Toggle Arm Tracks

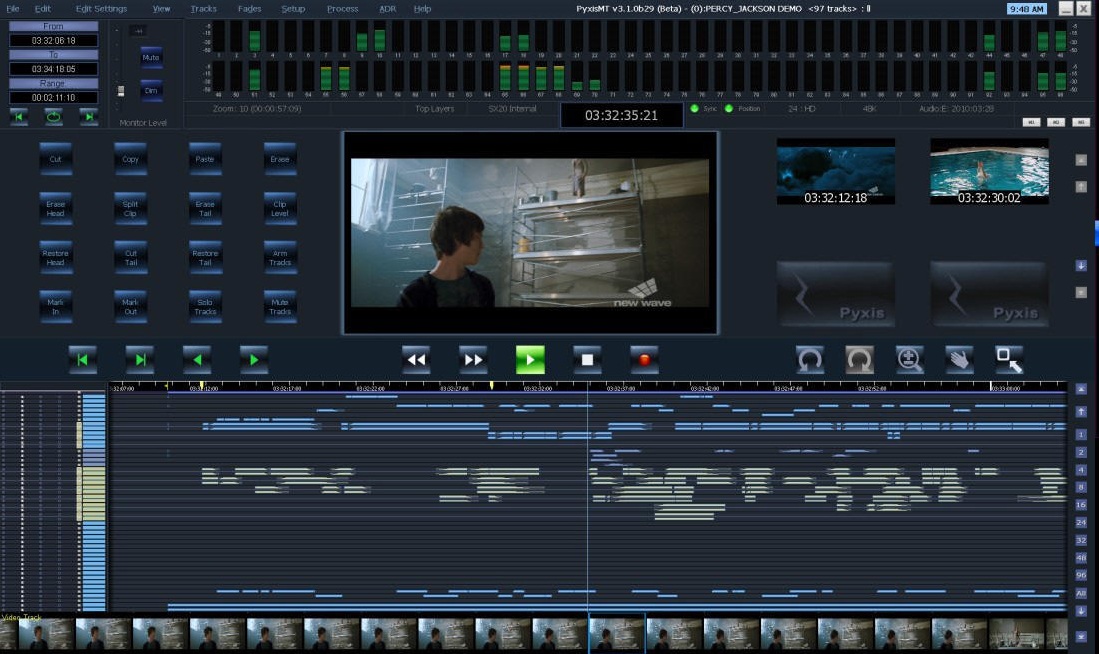280,257
